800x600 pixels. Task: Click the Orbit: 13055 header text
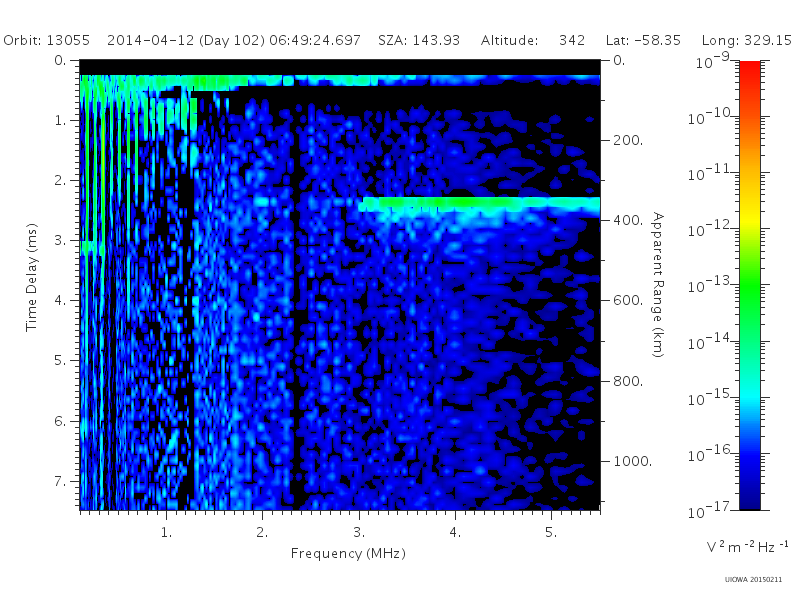tap(46, 40)
